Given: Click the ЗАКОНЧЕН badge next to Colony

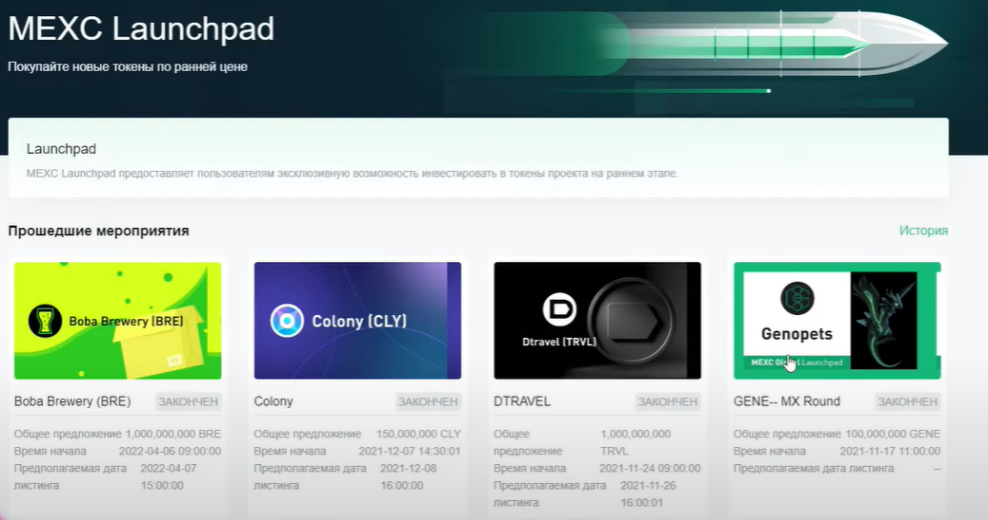Looking at the screenshot, I should [428, 402].
